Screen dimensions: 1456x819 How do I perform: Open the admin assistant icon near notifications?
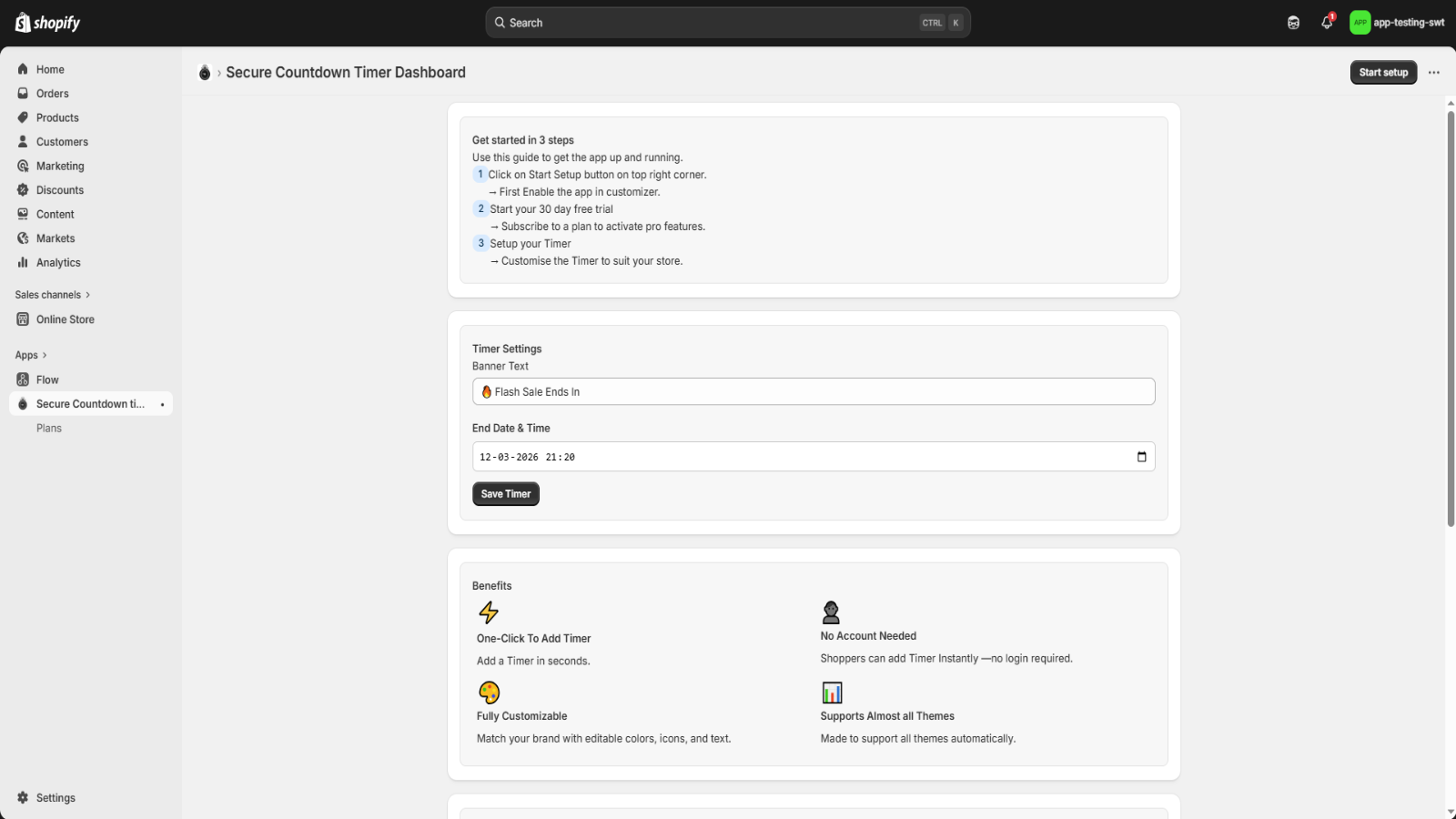(1291, 22)
